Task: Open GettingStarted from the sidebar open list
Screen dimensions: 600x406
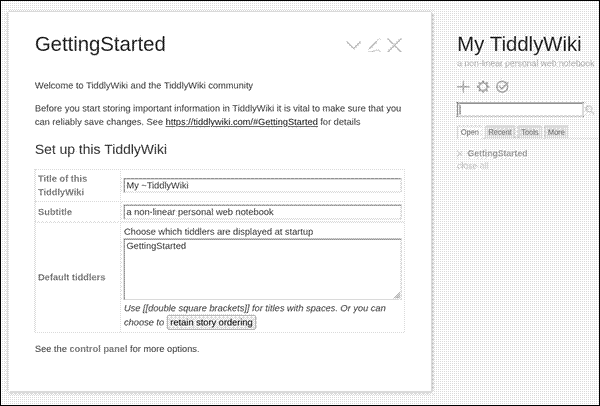Action: click(497, 153)
